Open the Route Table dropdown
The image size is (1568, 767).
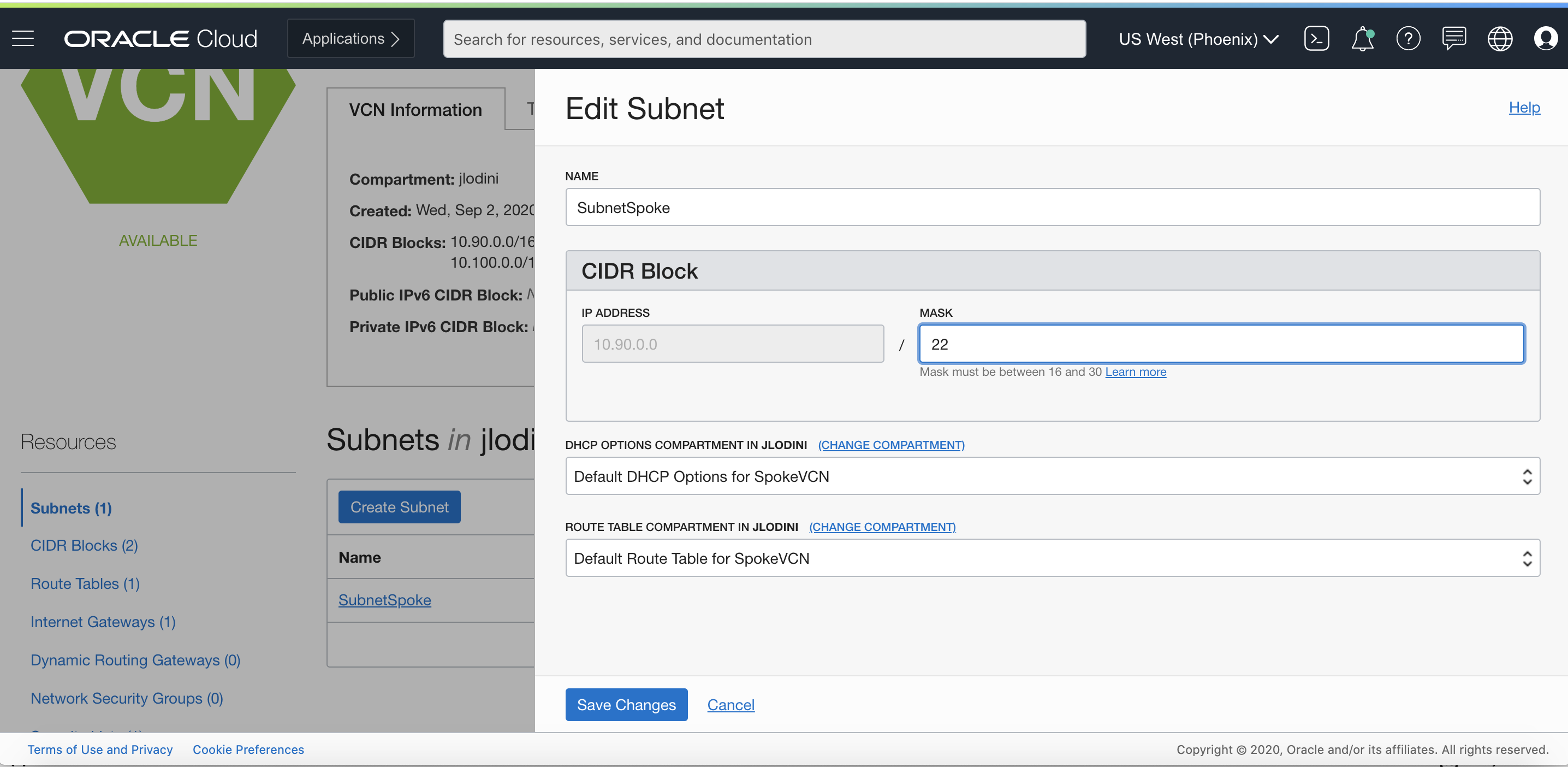(1052, 558)
